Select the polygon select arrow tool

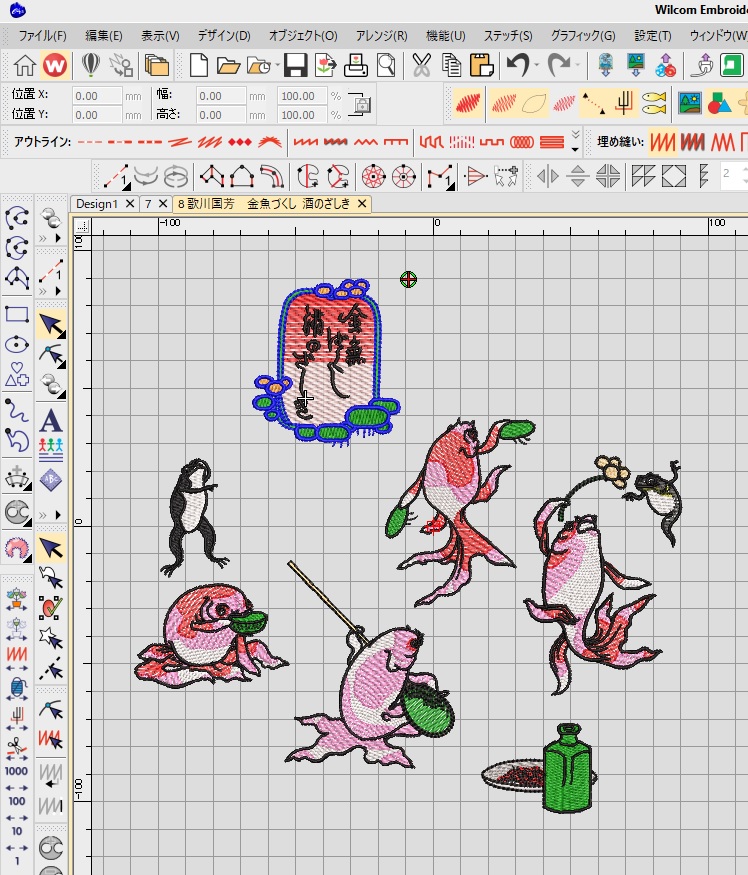click(51, 638)
